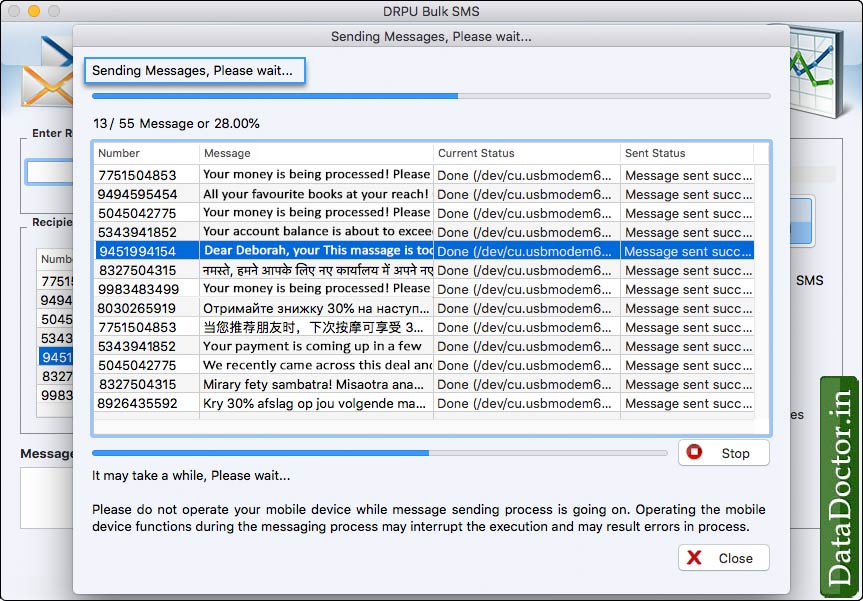Click the Hindi message starting with 'नमस्ते'
This screenshot has width=863, height=601.
[318, 270]
